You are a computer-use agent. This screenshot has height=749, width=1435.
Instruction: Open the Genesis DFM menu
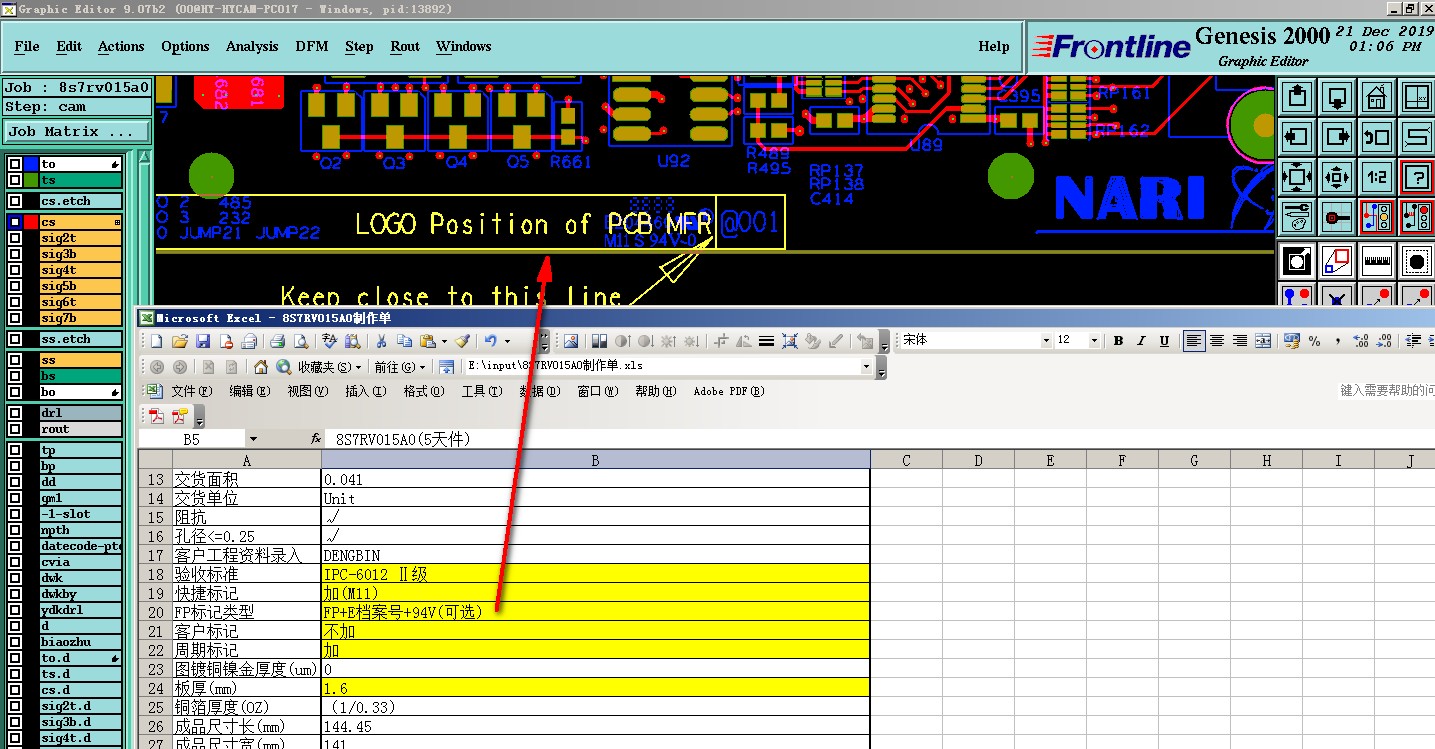tap(312, 46)
